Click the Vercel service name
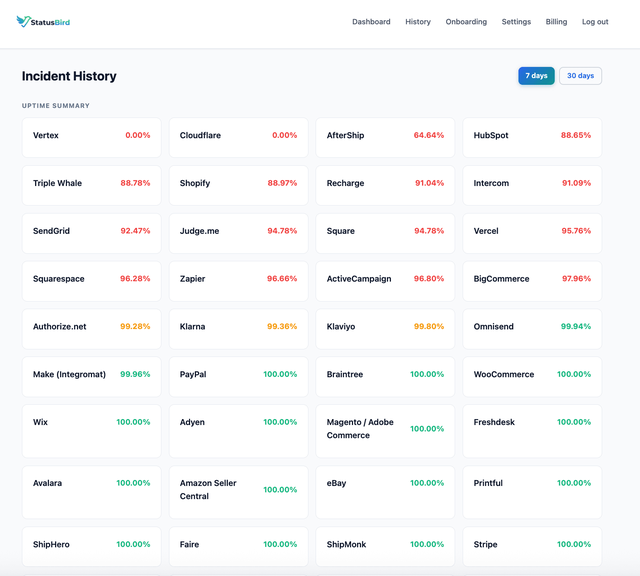Viewport: 640px width, 576px height. pyautogui.click(x=486, y=231)
